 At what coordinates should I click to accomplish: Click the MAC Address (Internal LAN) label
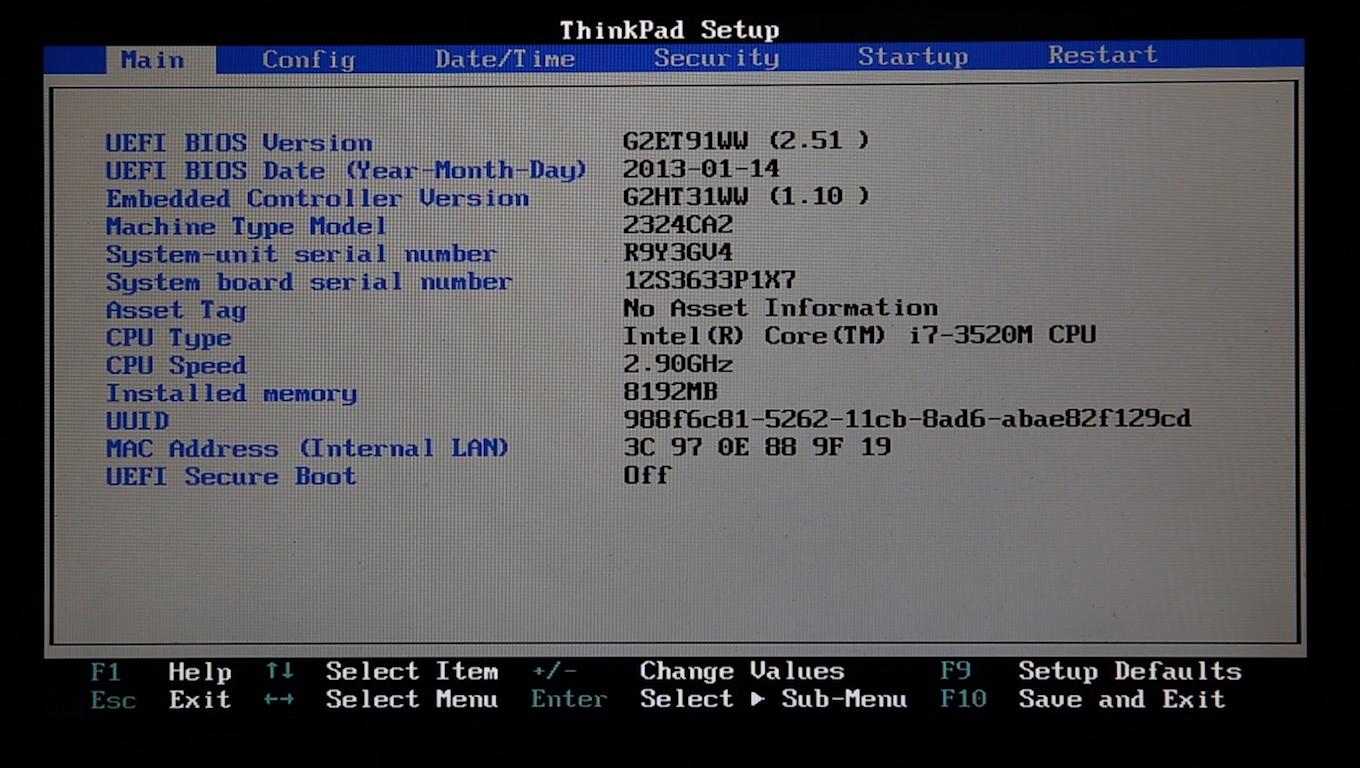pyautogui.click(x=307, y=449)
